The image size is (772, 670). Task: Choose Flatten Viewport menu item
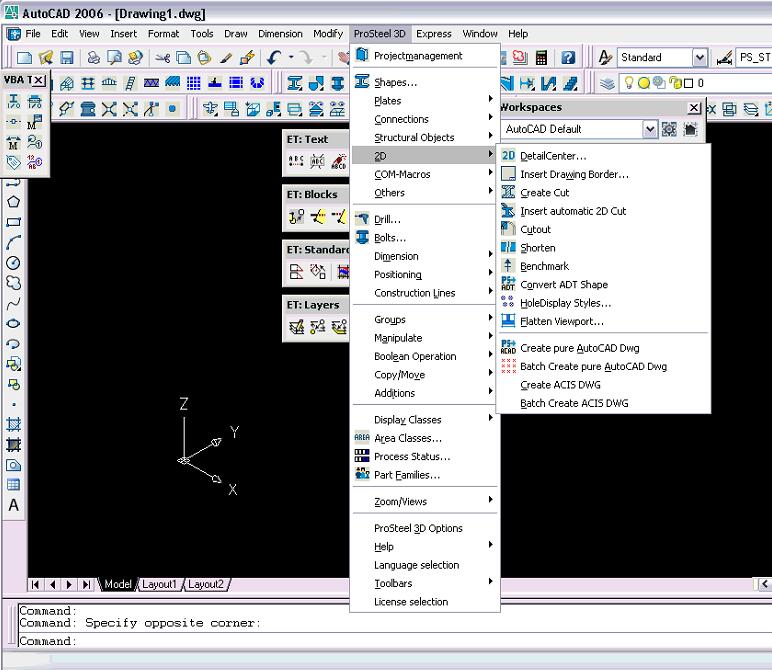pos(604,321)
